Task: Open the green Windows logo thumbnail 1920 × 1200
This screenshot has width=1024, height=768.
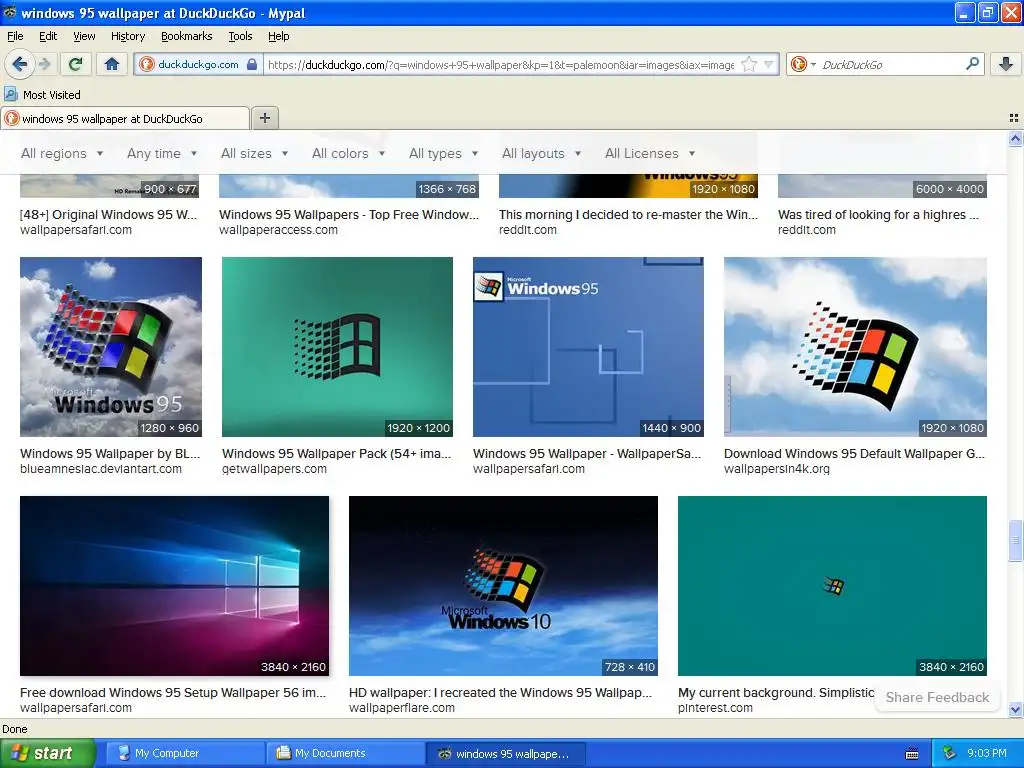Action: tap(337, 347)
